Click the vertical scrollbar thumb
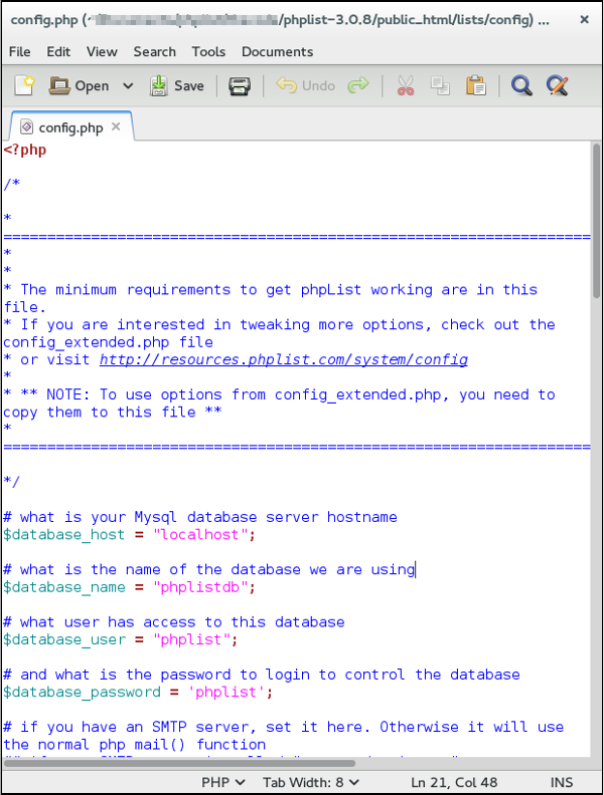The image size is (604, 795). 596,222
